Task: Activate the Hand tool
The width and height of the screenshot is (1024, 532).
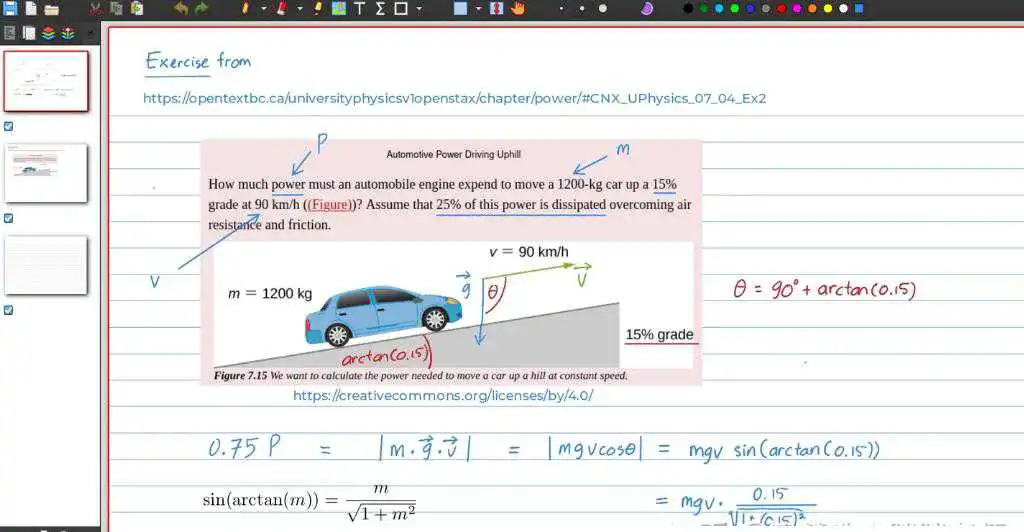Action: tap(518, 9)
